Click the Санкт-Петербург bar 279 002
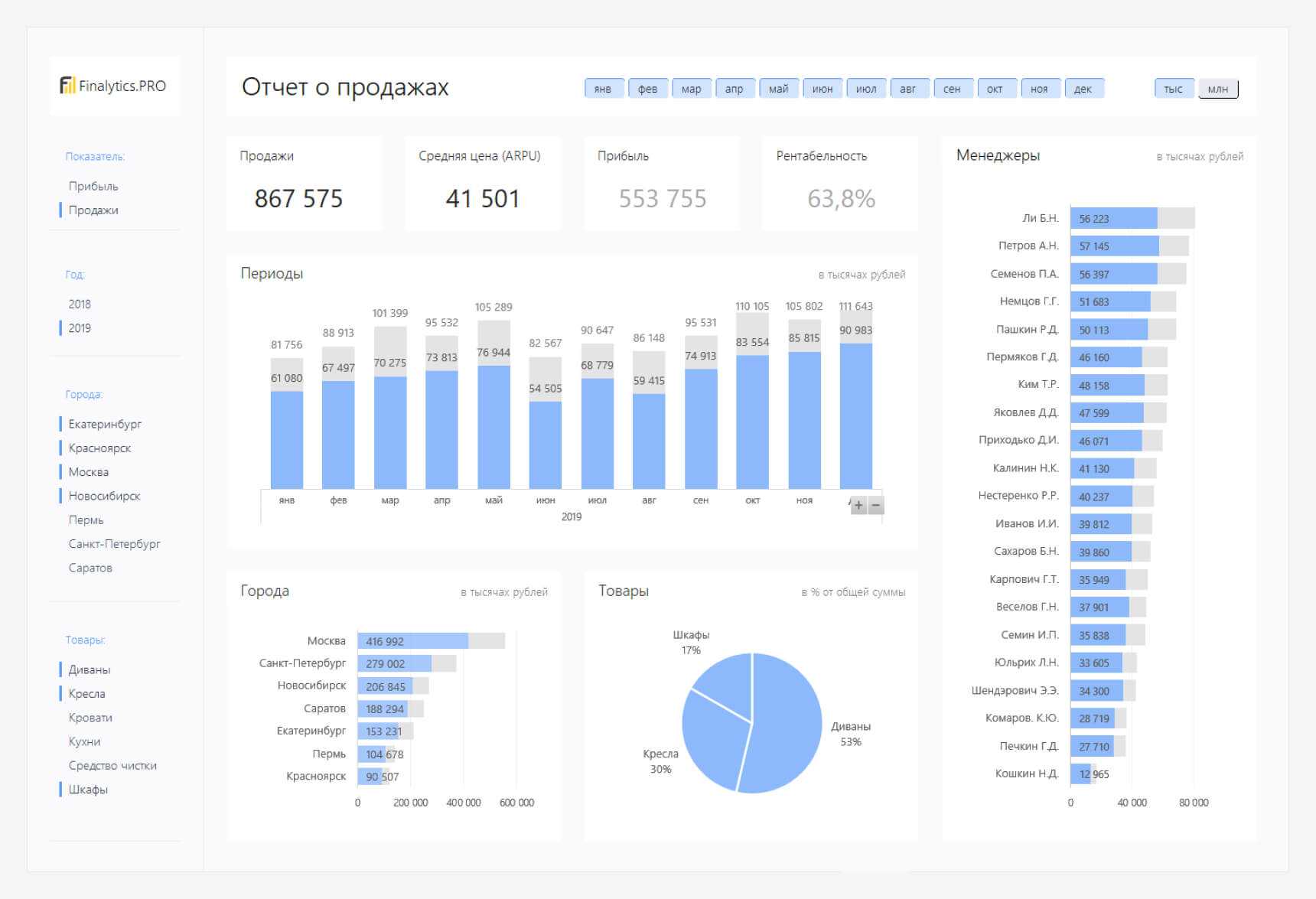This screenshot has width=1316, height=899. 394,663
